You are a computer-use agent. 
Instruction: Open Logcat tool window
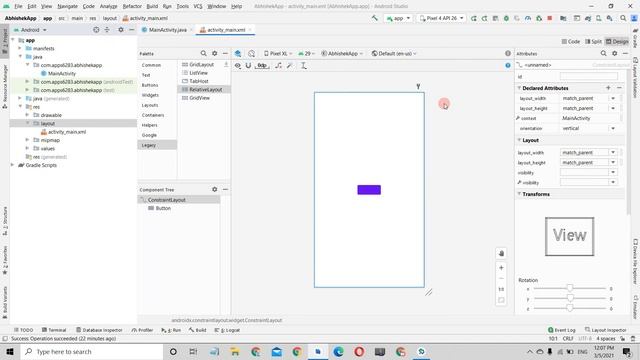point(227,330)
